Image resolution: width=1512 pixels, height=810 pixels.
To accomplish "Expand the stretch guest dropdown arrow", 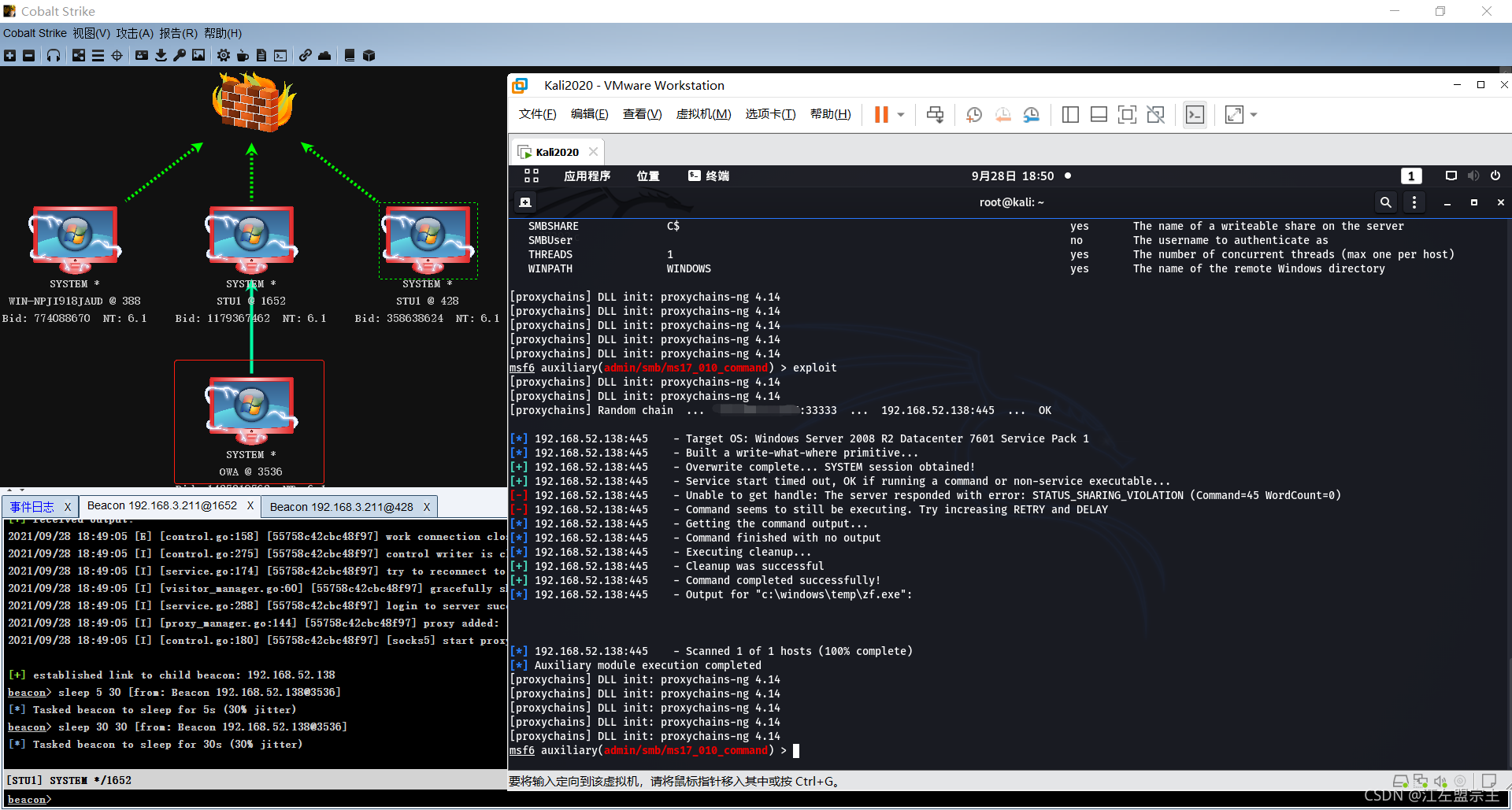I will pos(1254,115).
